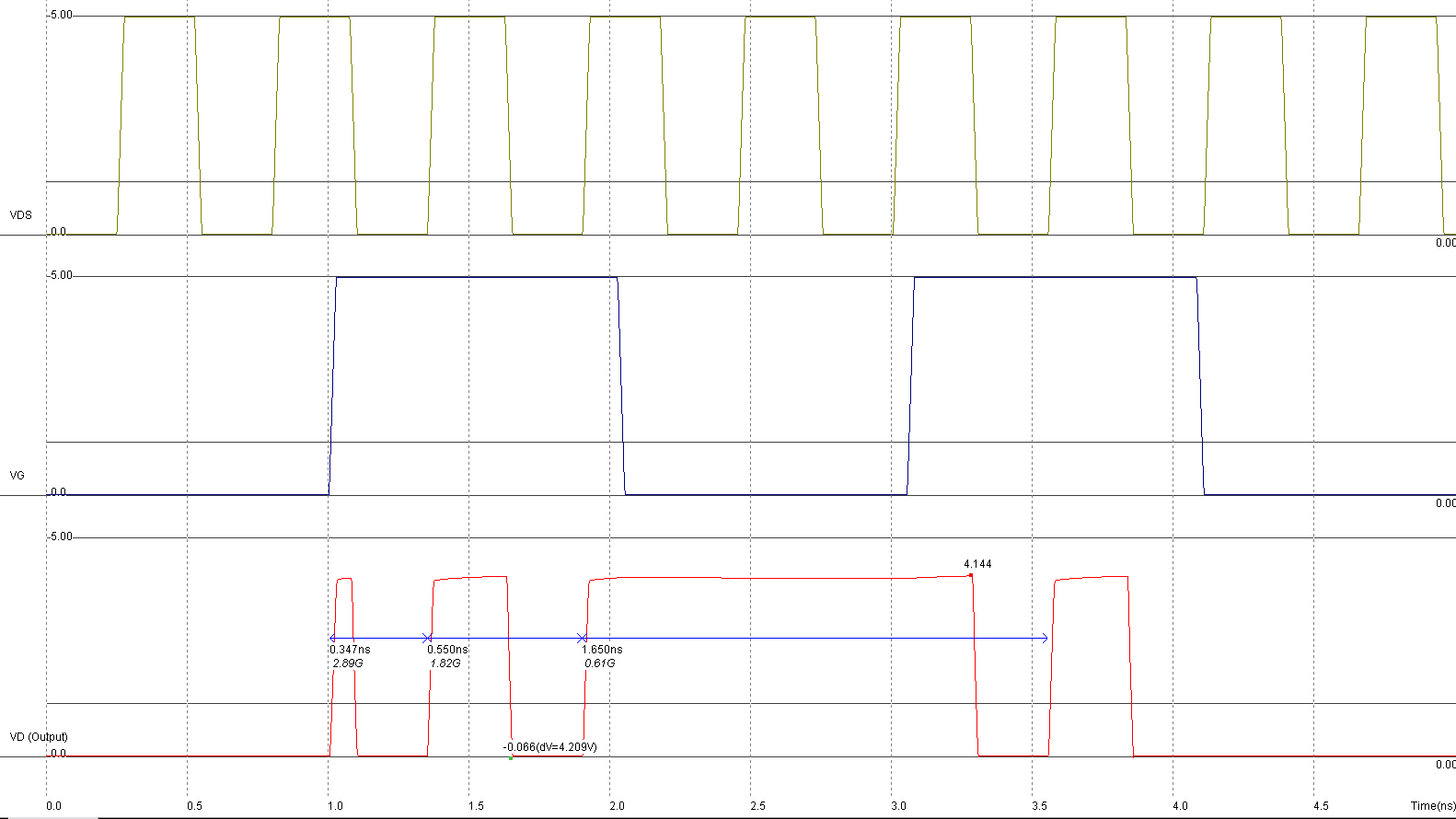Click the 3.0 tick on time axis
This screenshot has width=1456, height=819.
click(x=898, y=806)
